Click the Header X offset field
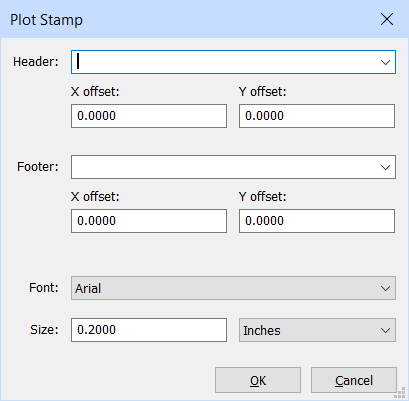The height and width of the screenshot is (401, 409). [x=149, y=116]
